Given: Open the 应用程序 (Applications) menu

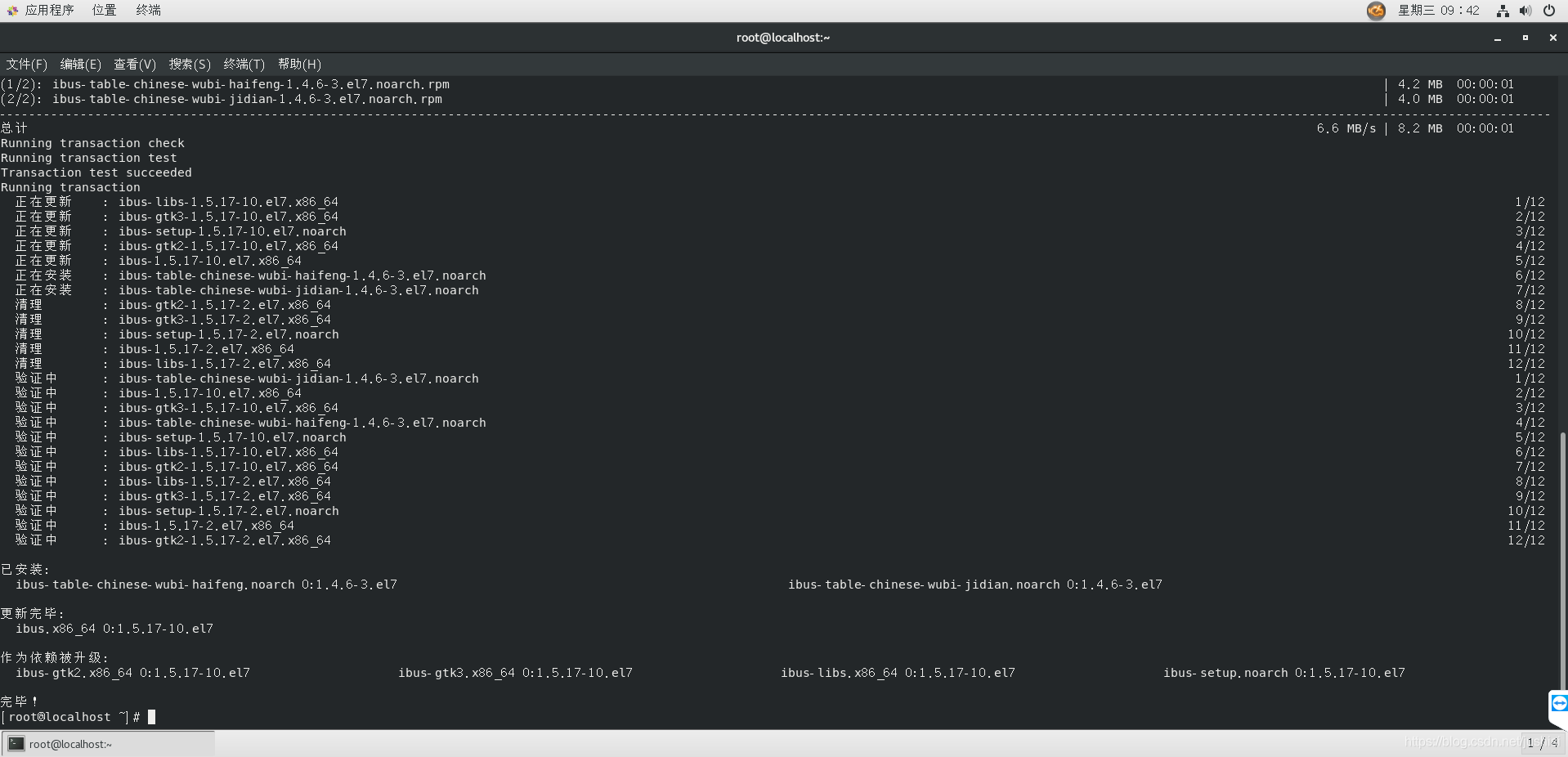Looking at the screenshot, I should 49,10.
